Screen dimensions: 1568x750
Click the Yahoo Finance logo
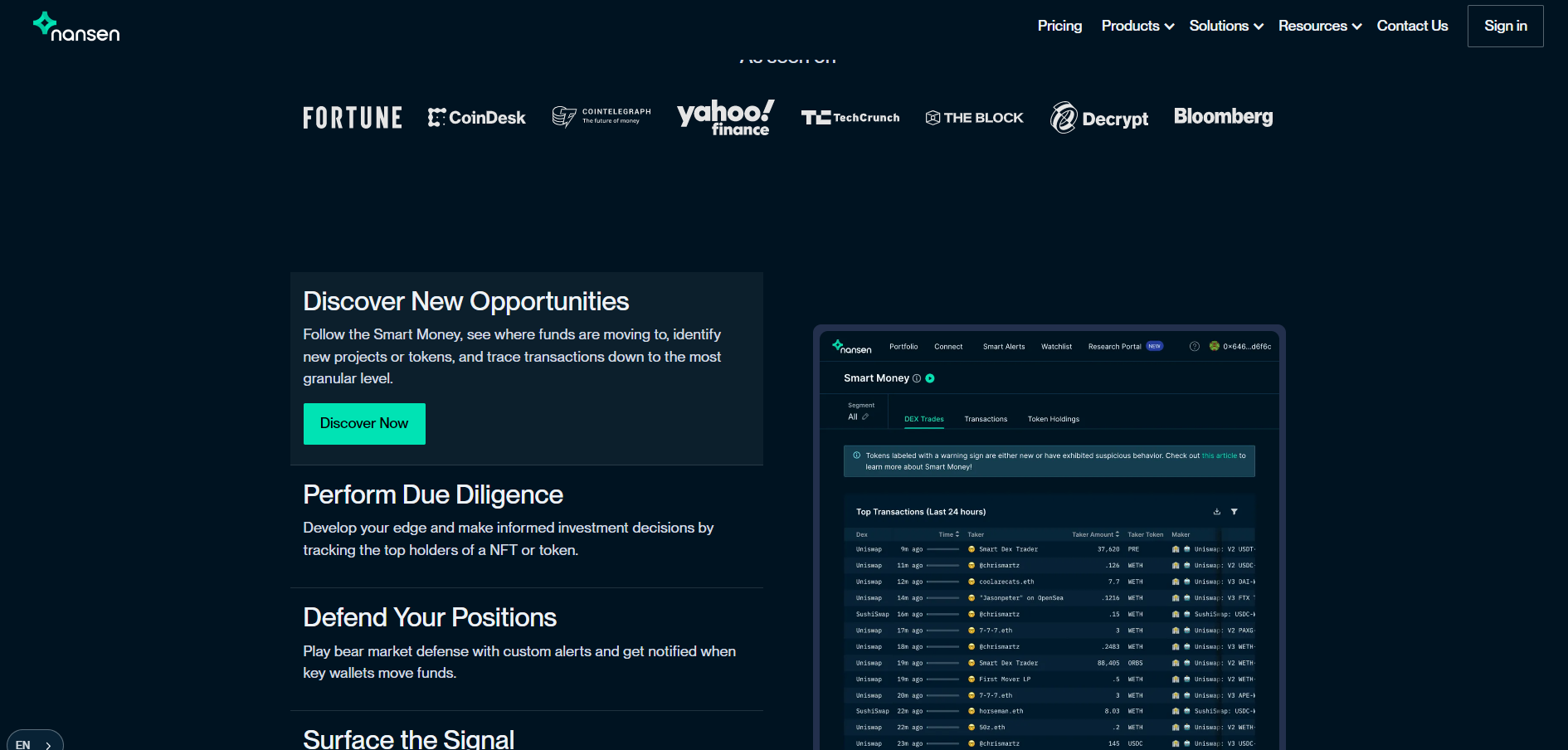pyautogui.click(x=726, y=118)
